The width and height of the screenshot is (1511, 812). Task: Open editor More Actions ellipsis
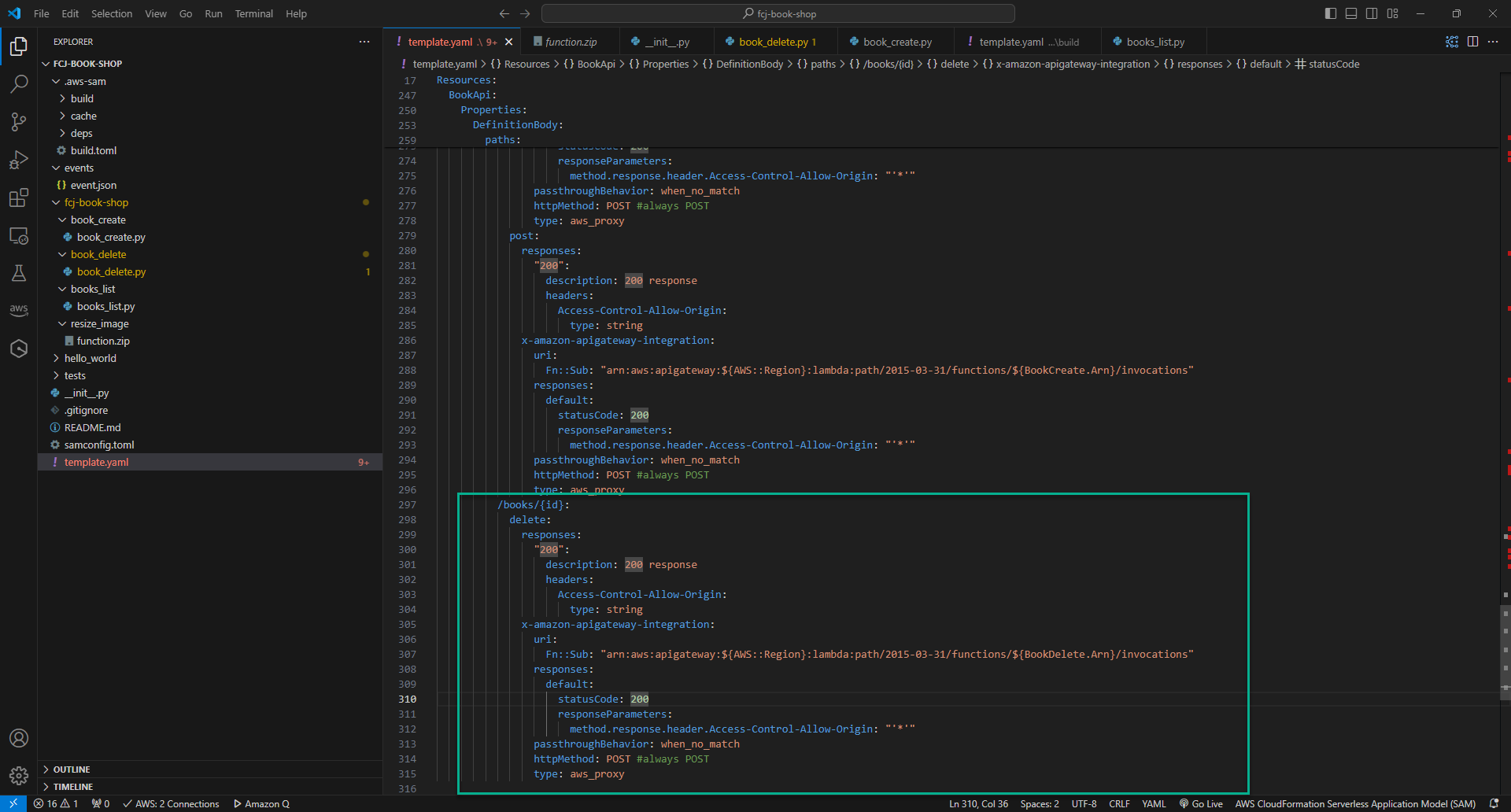tap(1493, 42)
